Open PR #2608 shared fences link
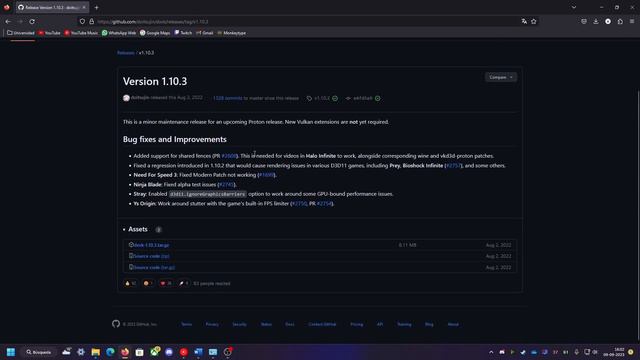 coord(229,156)
